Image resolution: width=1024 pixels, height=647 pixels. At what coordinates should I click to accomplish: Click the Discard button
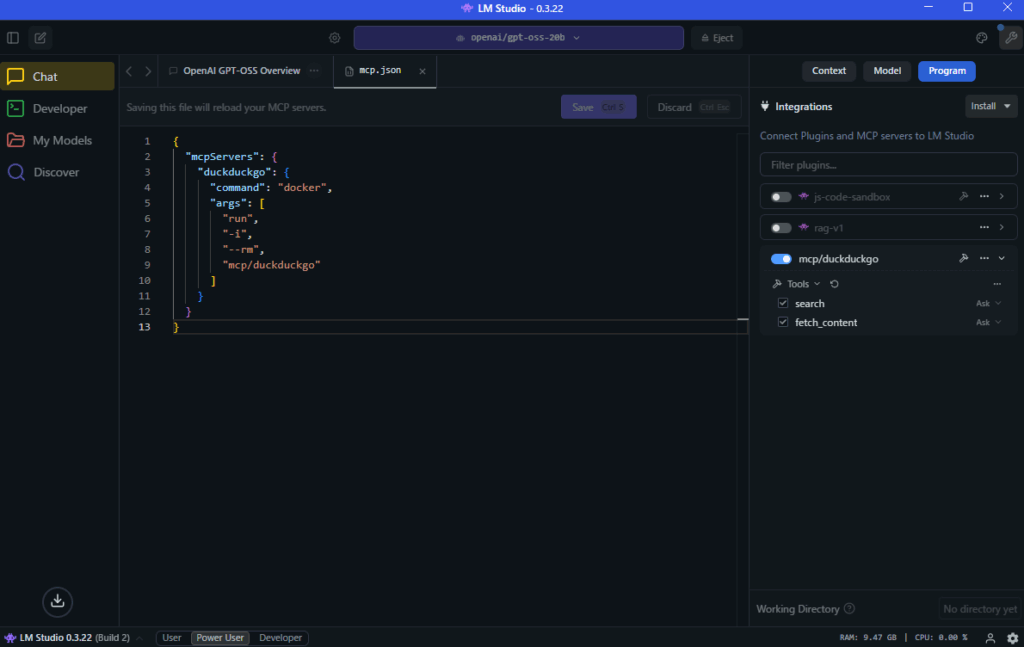coord(685,107)
